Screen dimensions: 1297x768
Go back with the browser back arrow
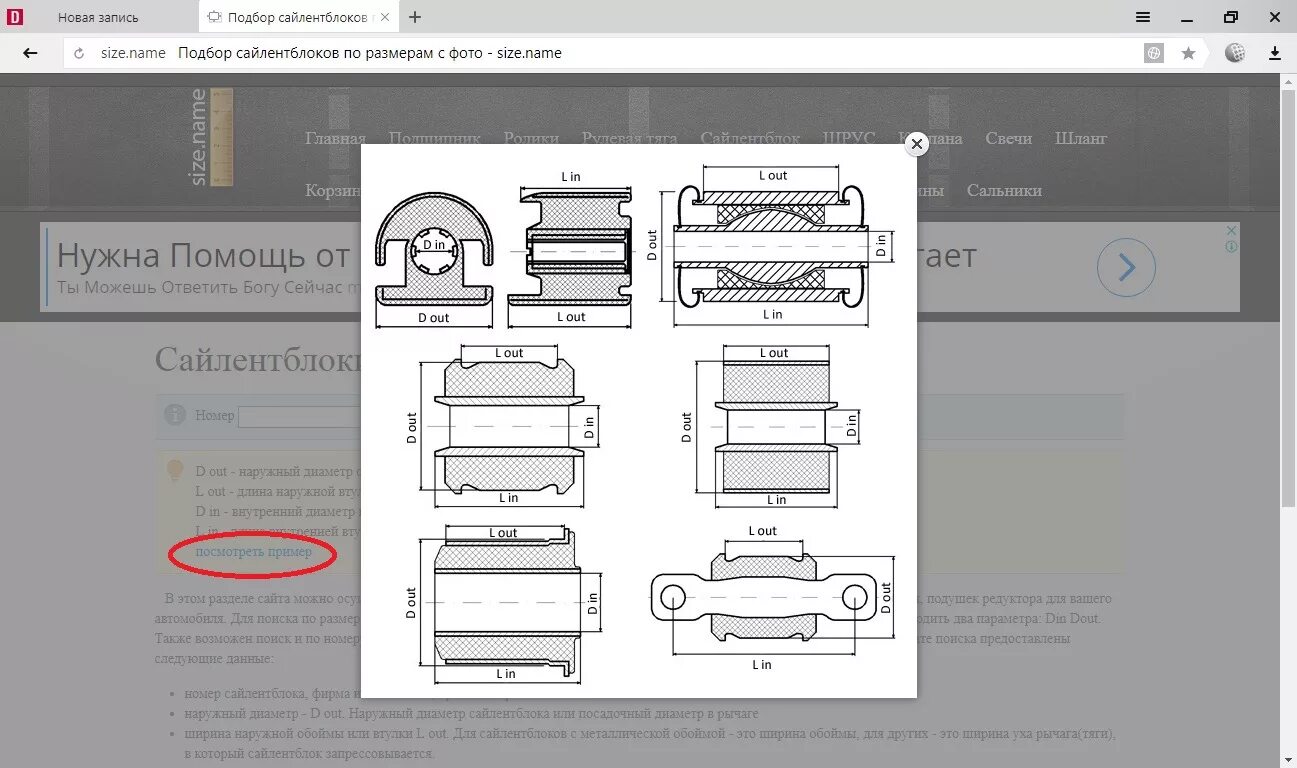click(x=30, y=53)
